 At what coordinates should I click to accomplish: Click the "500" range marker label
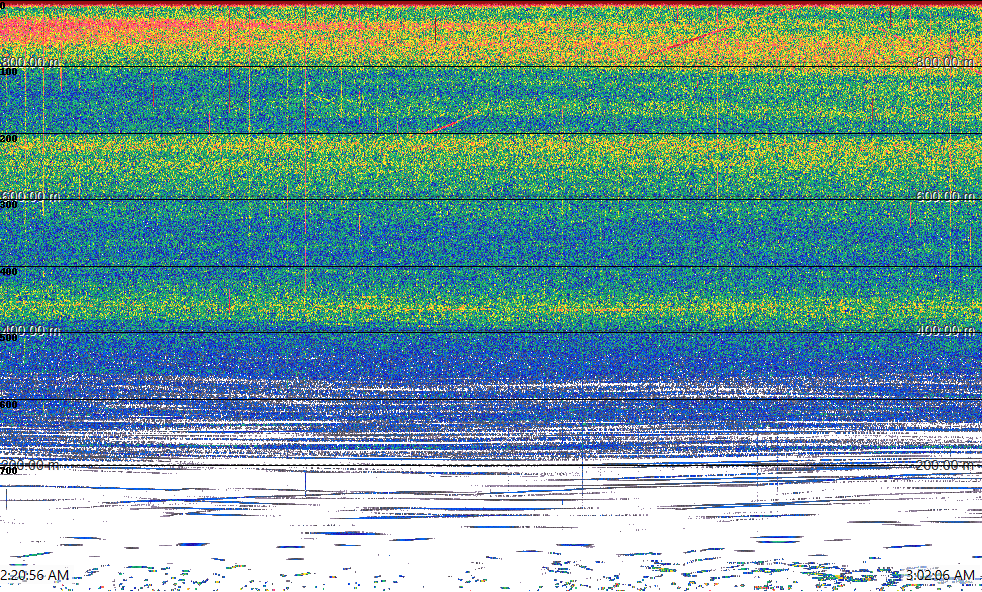point(9,338)
